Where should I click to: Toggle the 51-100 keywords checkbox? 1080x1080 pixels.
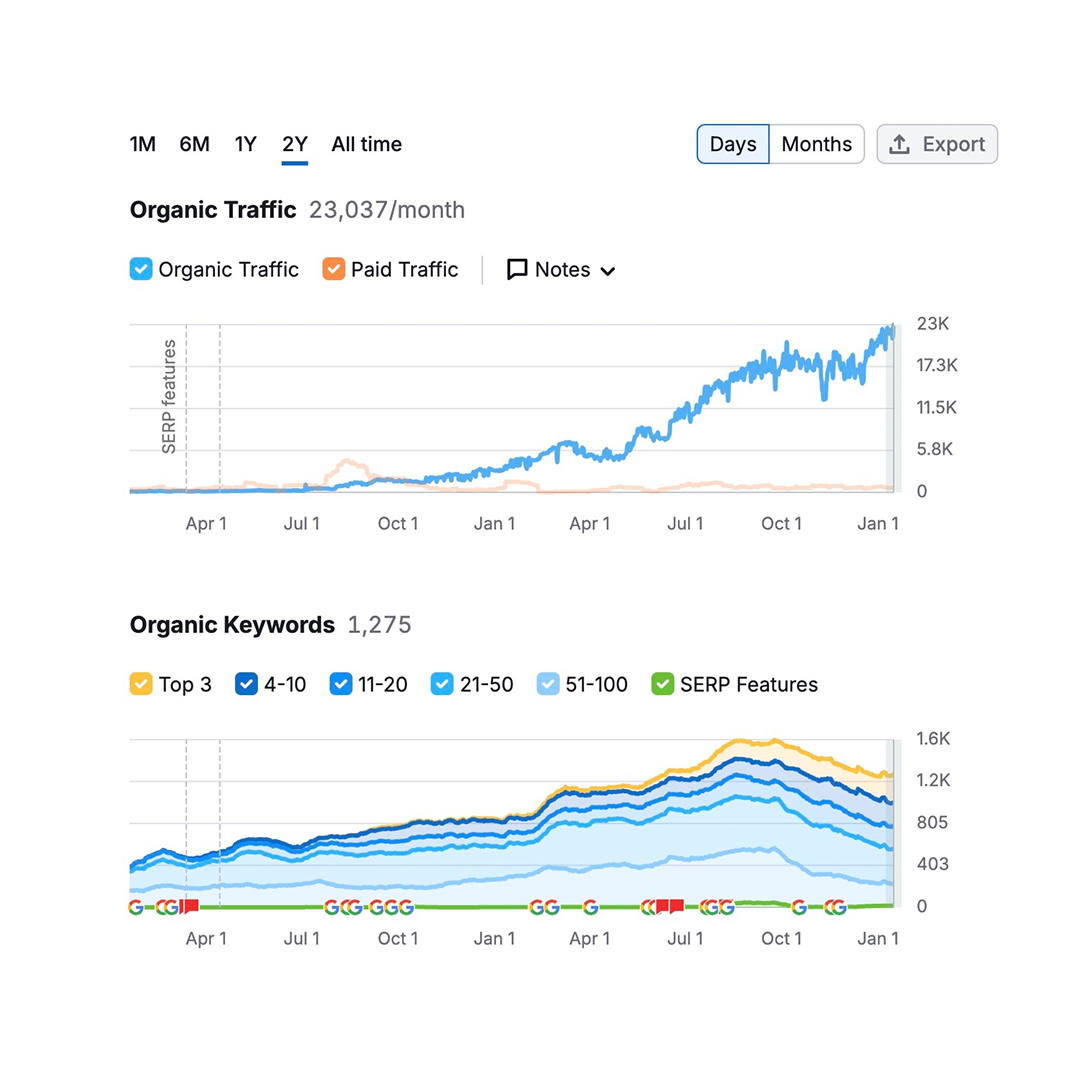[x=548, y=684]
